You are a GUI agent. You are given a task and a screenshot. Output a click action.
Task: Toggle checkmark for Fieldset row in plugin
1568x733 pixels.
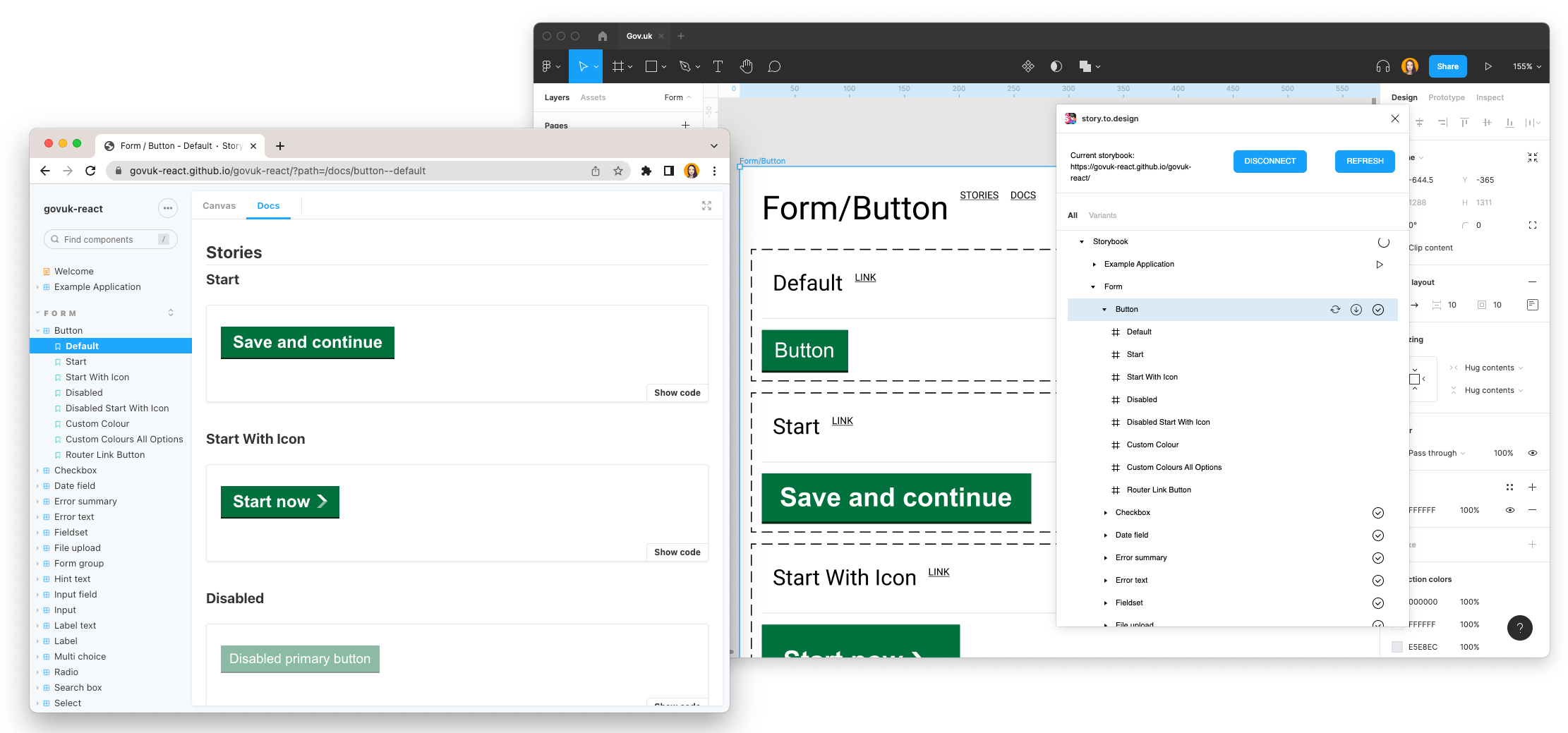tap(1378, 603)
